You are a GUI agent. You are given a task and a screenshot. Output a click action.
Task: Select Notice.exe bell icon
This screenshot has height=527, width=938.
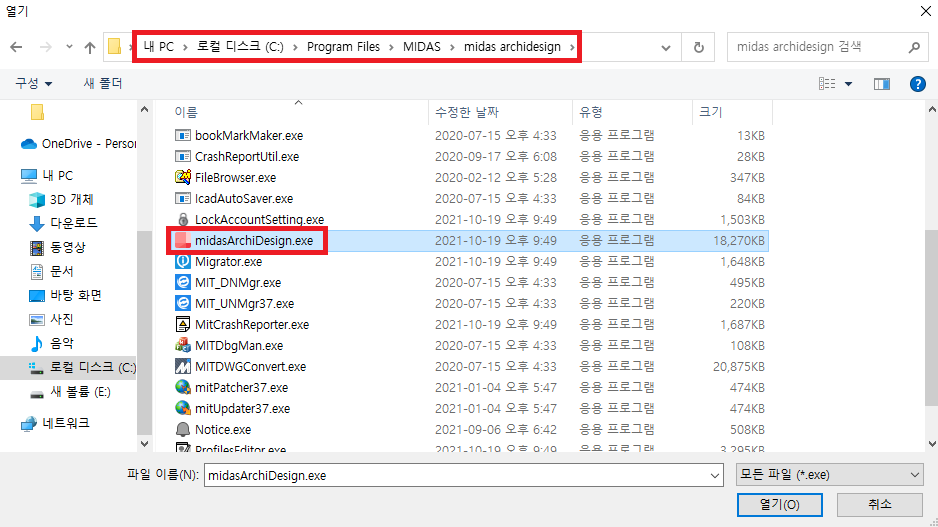[182, 429]
